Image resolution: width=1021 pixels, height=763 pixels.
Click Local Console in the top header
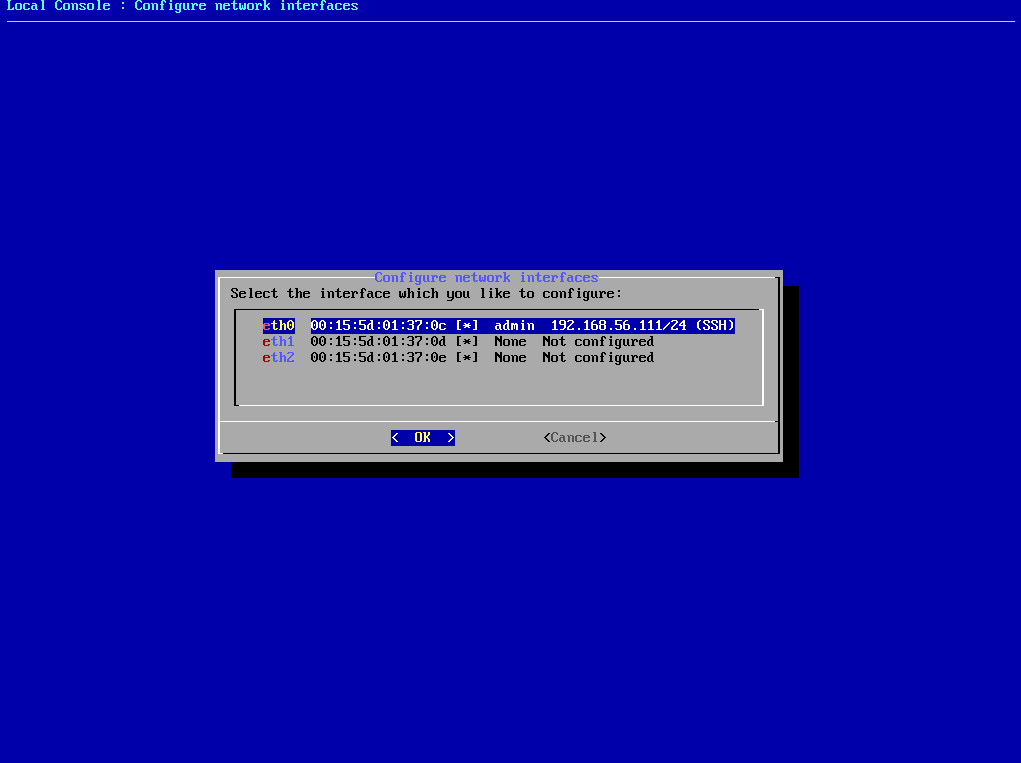55,6
